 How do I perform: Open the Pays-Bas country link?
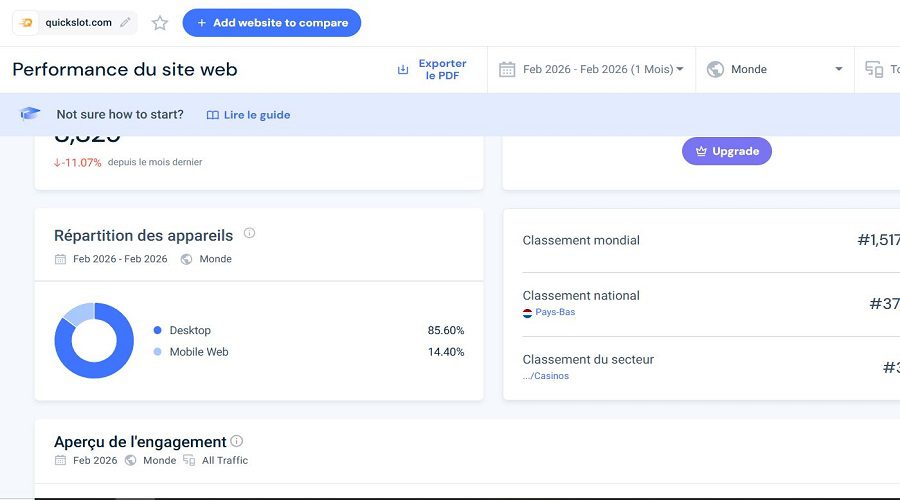coord(555,312)
